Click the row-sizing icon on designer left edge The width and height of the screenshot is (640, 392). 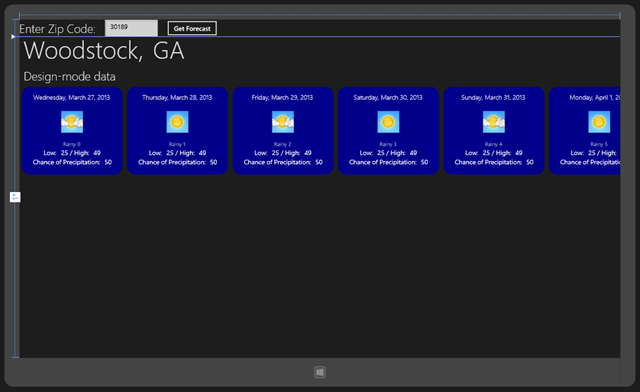click(15, 197)
